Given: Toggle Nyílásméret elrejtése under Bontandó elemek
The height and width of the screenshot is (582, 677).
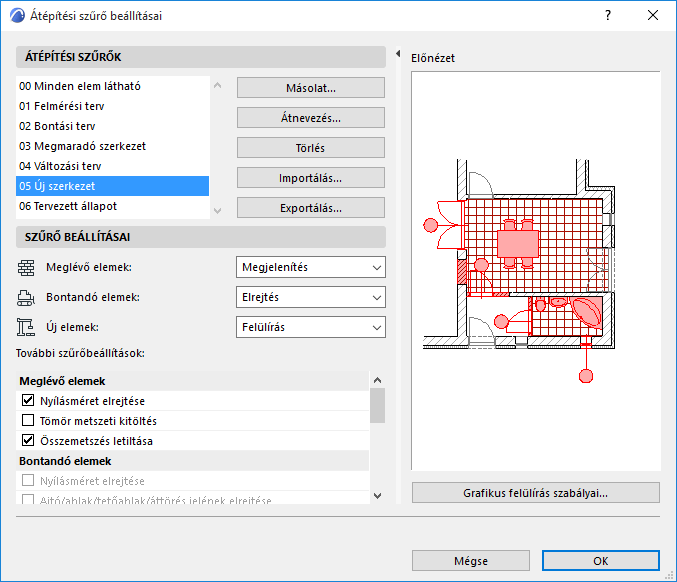Looking at the screenshot, I should (x=28, y=481).
